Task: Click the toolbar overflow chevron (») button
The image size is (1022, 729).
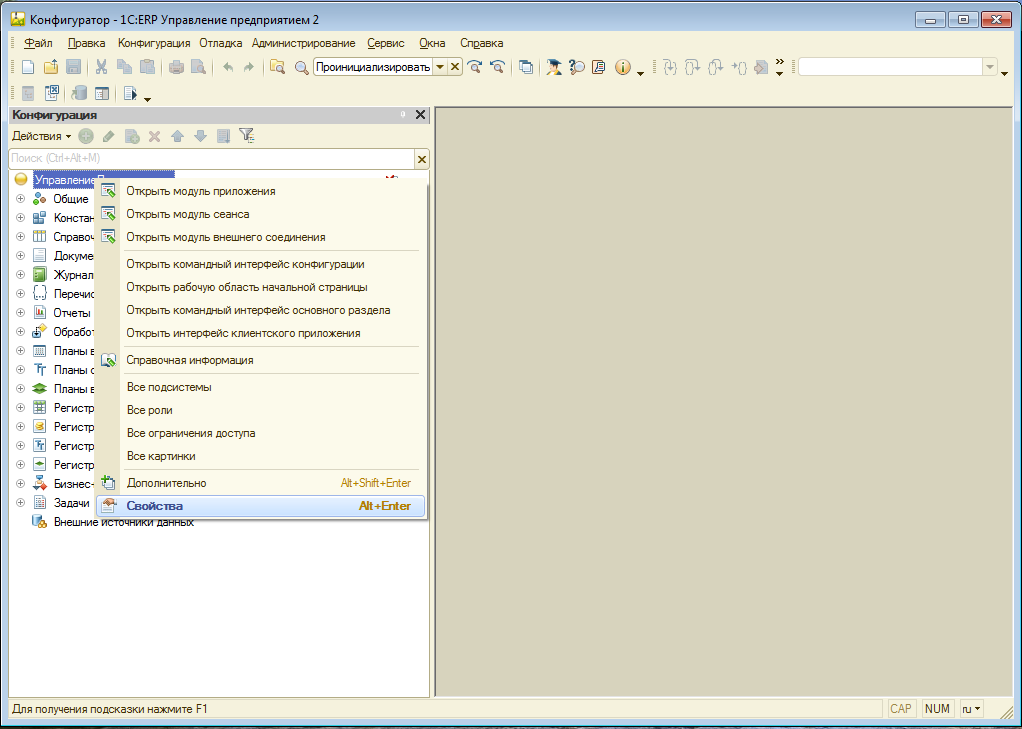Action: point(780,63)
